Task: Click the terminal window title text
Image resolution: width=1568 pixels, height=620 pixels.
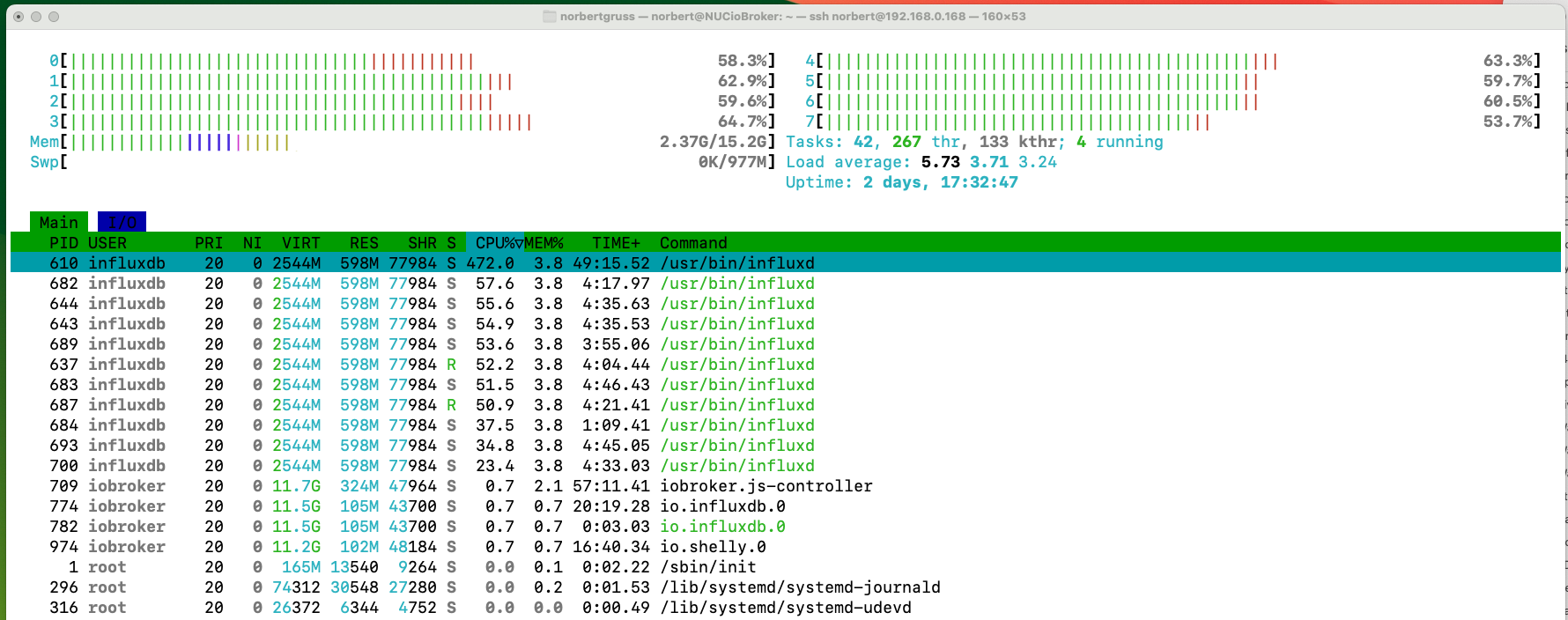Action: pyautogui.click(x=793, y=16)
